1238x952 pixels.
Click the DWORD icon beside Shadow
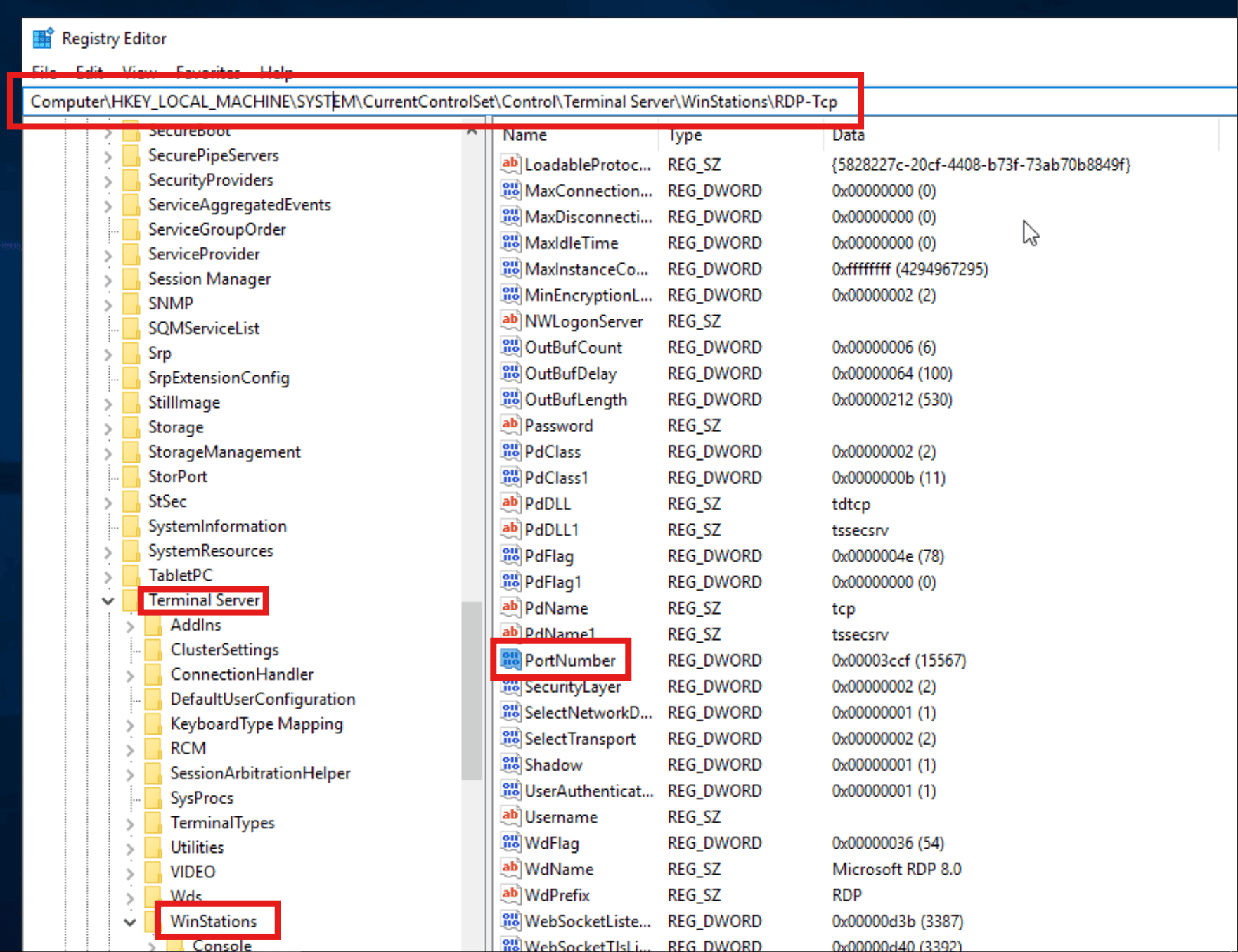click(510, 764)
